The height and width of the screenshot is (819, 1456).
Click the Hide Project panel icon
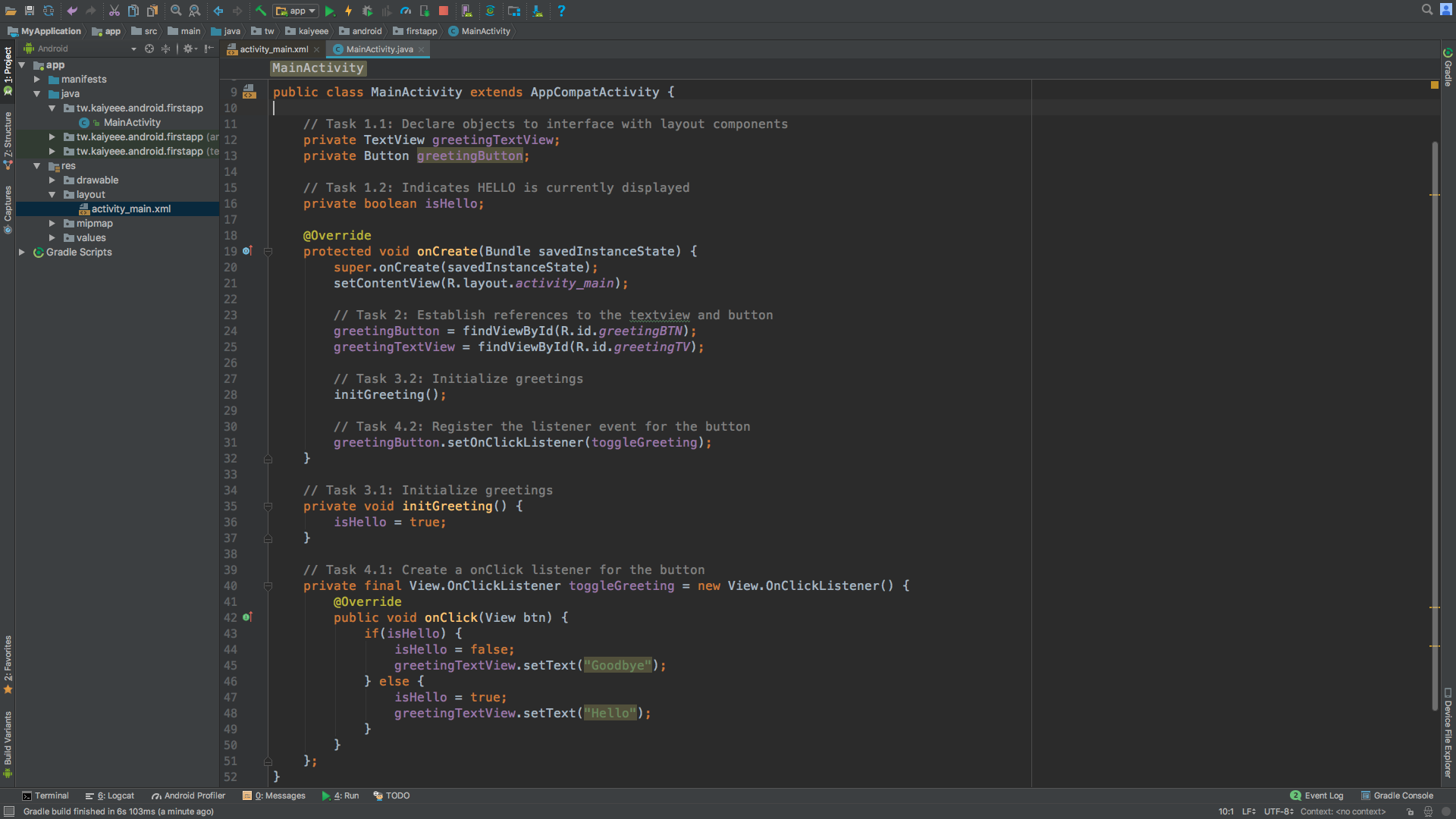click(x=209, y=49)
